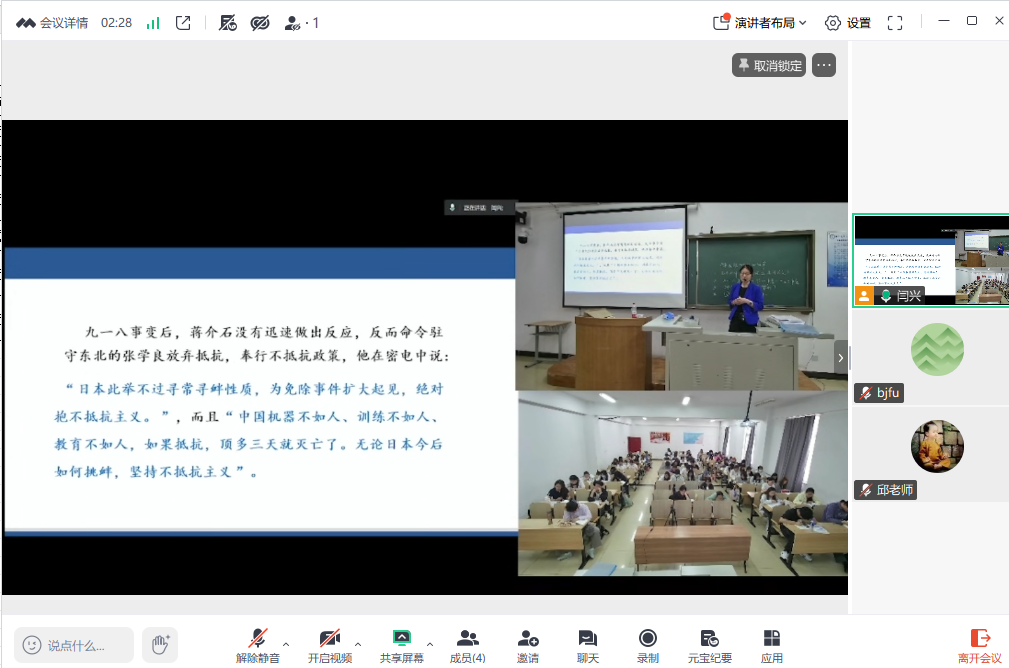
Task: Click the bjfu participant avatar
Action: [937, 349]
